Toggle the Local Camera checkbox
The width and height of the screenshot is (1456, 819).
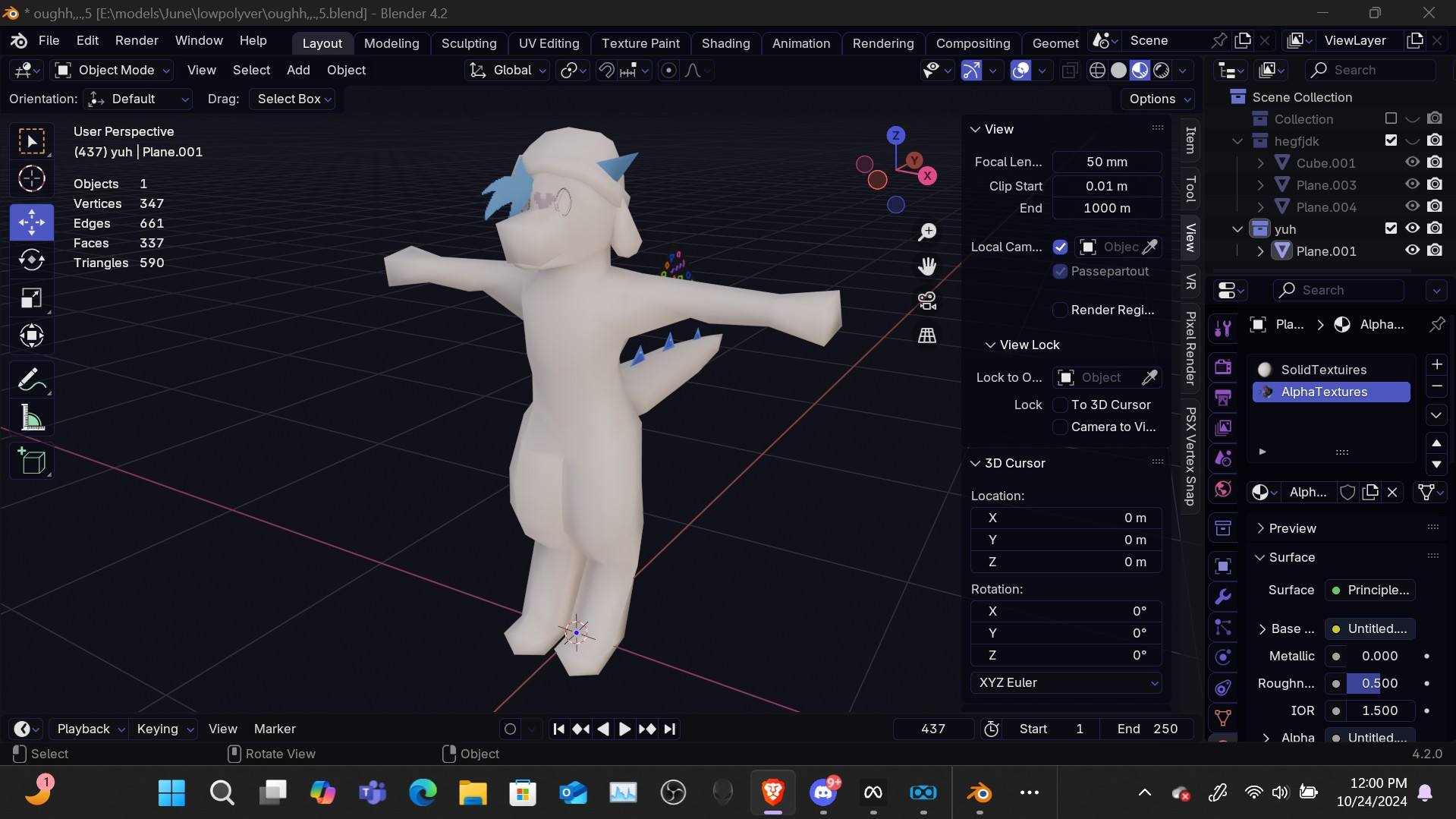click(x=1060, y=247)
